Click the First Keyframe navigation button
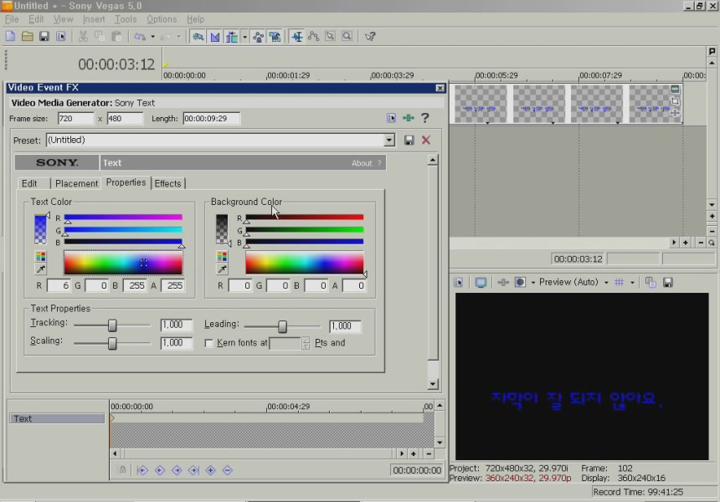This screenshot has height=502, width=720. click(x=142, y=470)
